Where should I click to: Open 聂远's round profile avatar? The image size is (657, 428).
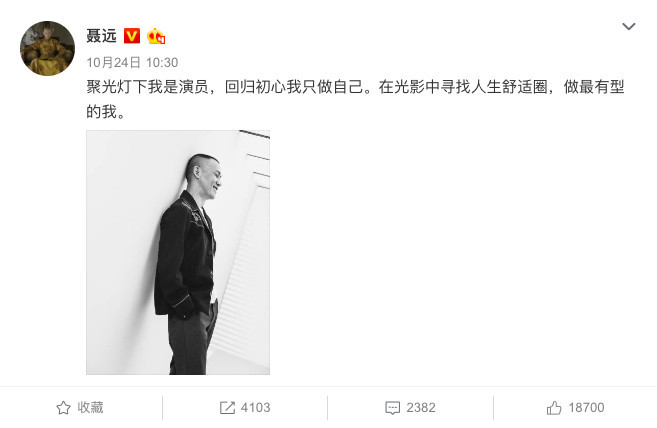tap(47, 48)
